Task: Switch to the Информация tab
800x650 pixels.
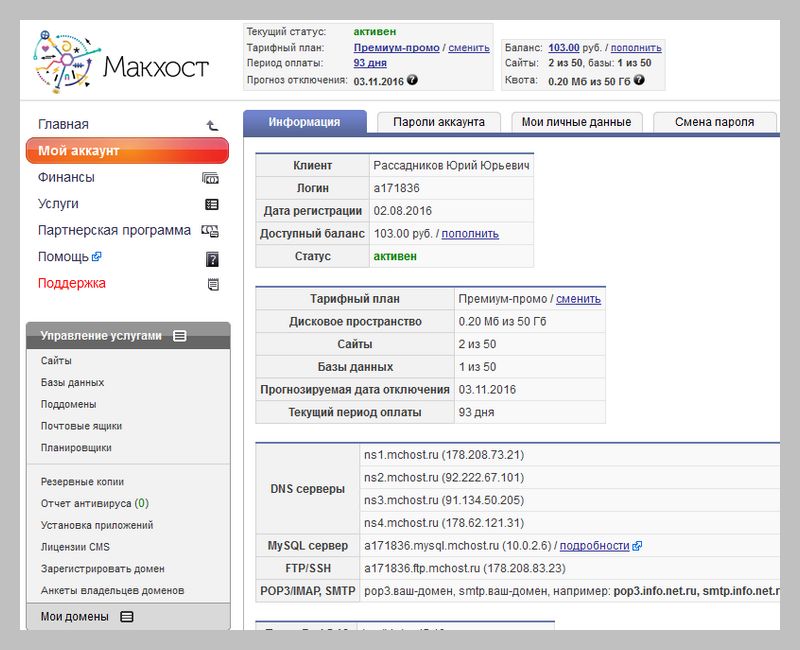Action: (305, 122)
